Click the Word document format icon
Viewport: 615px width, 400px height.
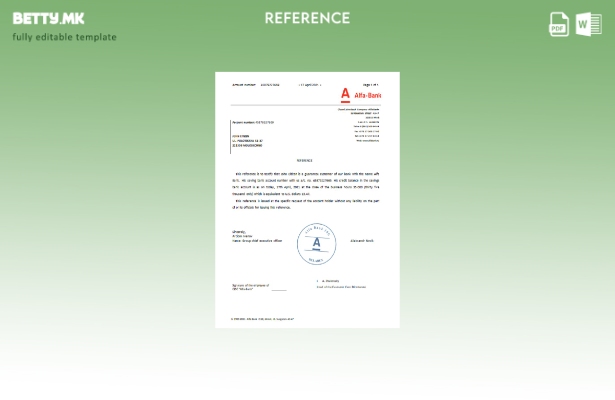pos(588,24)
